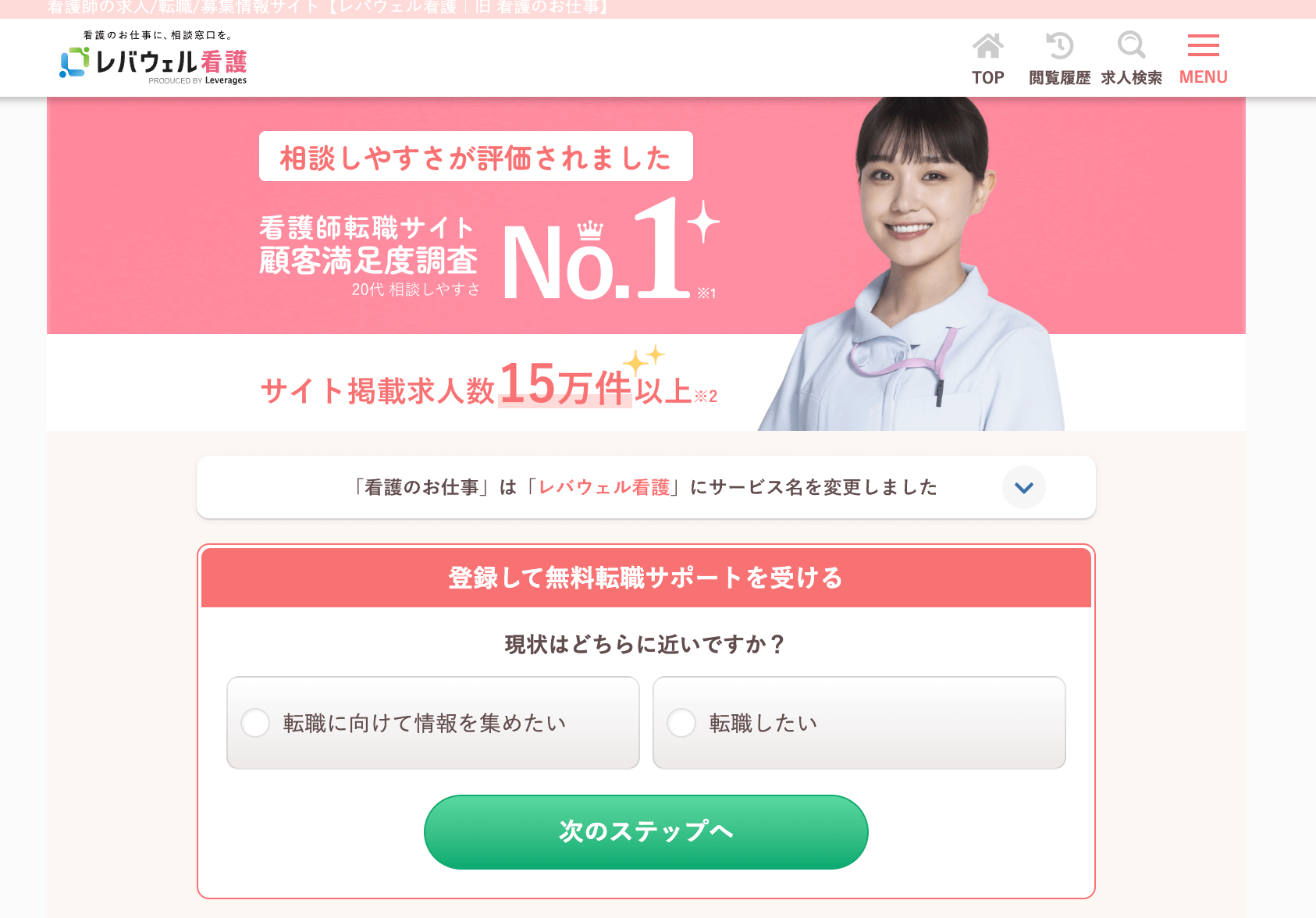Click 相談しやすさが評価されました label

pyautogui.click(x=476, y=157)
